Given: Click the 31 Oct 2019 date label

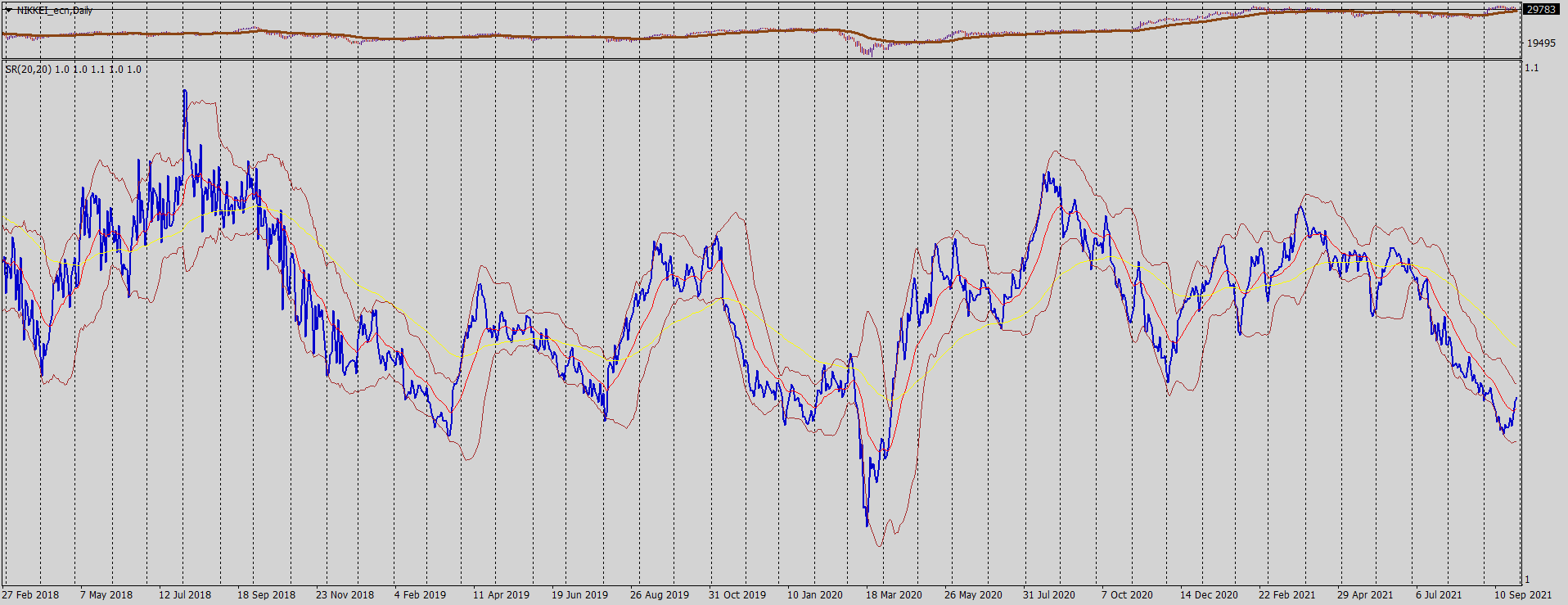Looking at the screenshot, I should [737, 595].
